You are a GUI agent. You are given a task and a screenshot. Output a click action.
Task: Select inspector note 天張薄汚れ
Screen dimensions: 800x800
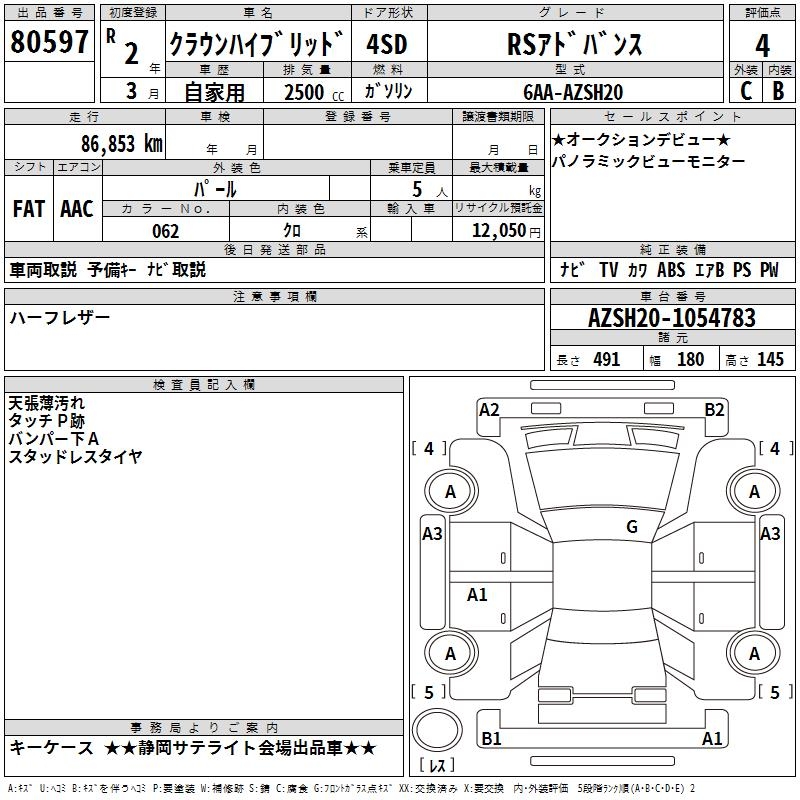[x=46, y=403]
